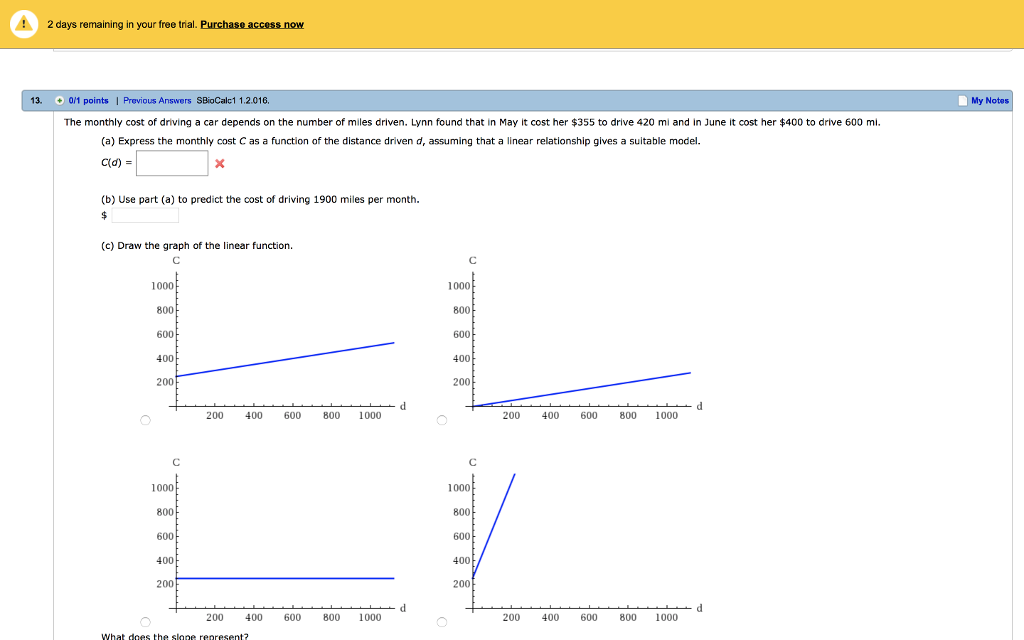
Task: Select radio button for the top-right graph
Action: (441, 421)
